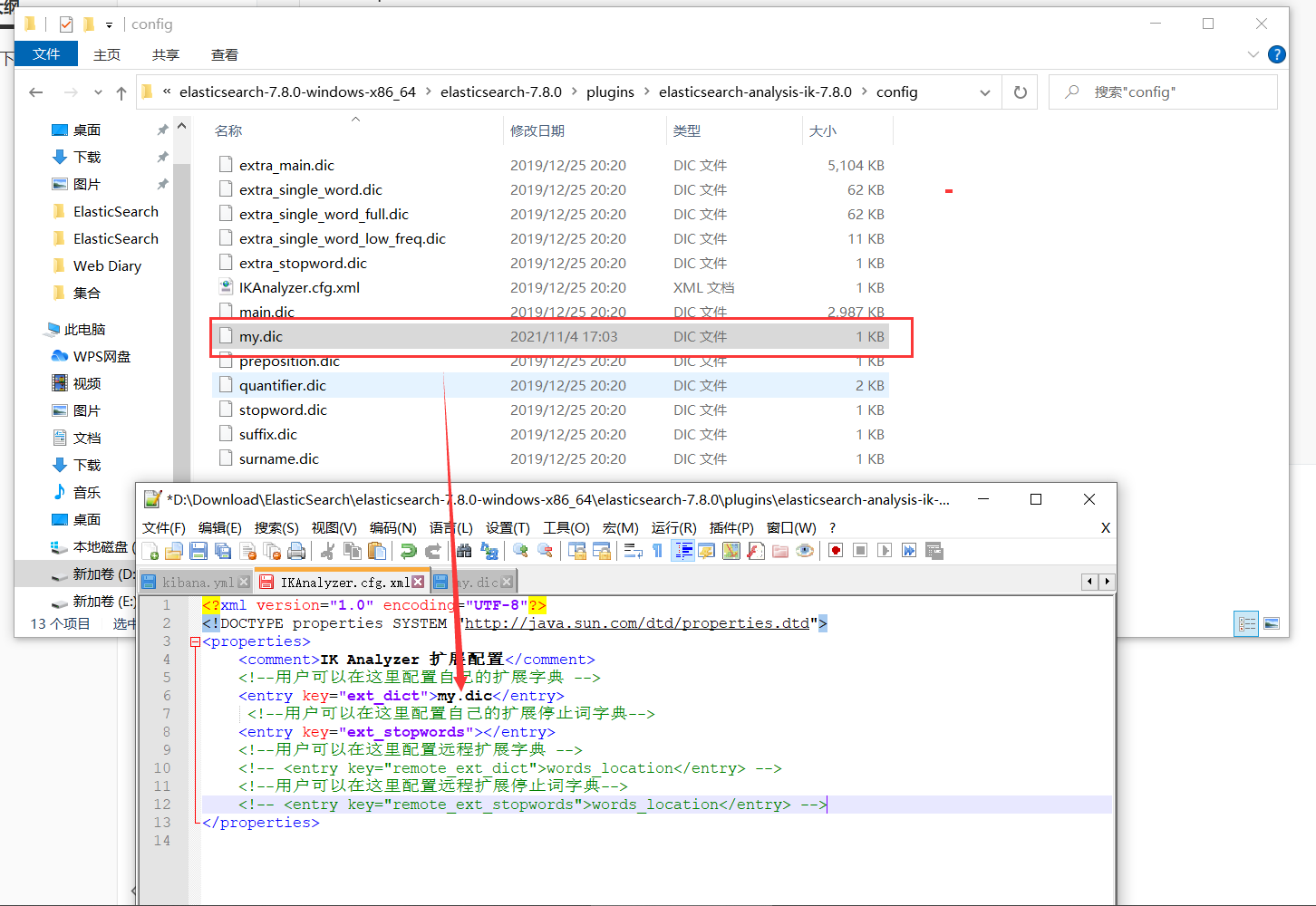Click the save file icon in Notepad++ toolbar
Viewport: 1316px width, 906px height.
(x=198, y=551)
